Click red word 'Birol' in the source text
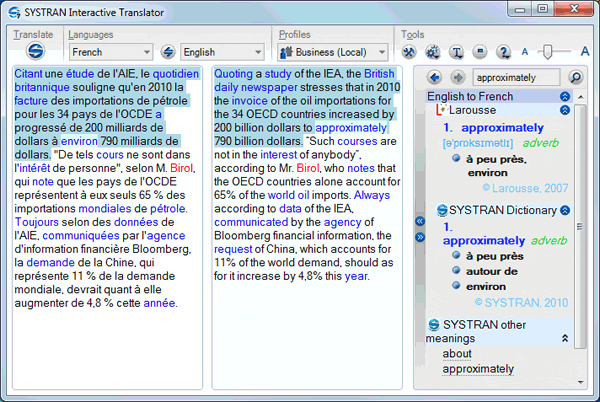 [x=181, y=168]
